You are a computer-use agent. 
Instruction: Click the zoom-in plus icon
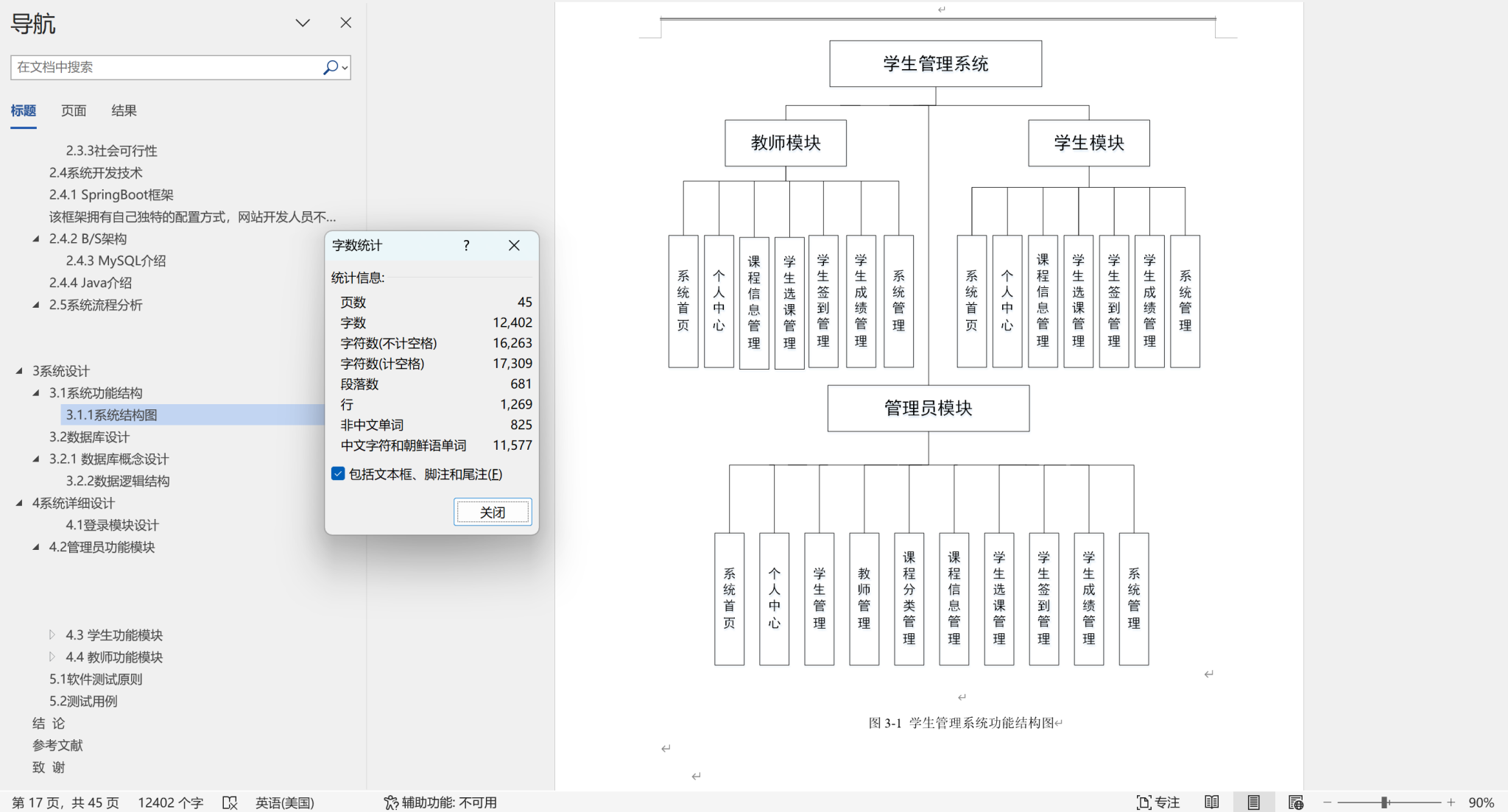1449,802
